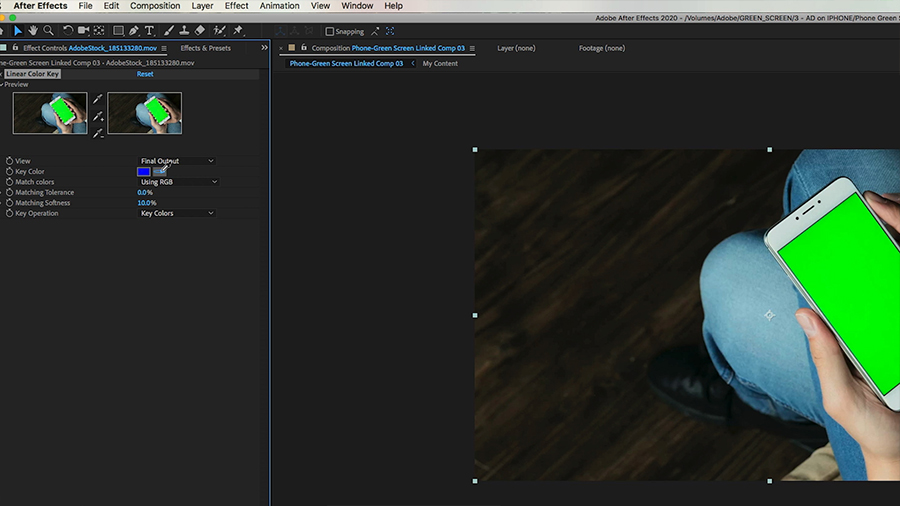Screen dimensions: 900x506
Task: Enable the Snapping checkbox
Action: pos(329,32)
